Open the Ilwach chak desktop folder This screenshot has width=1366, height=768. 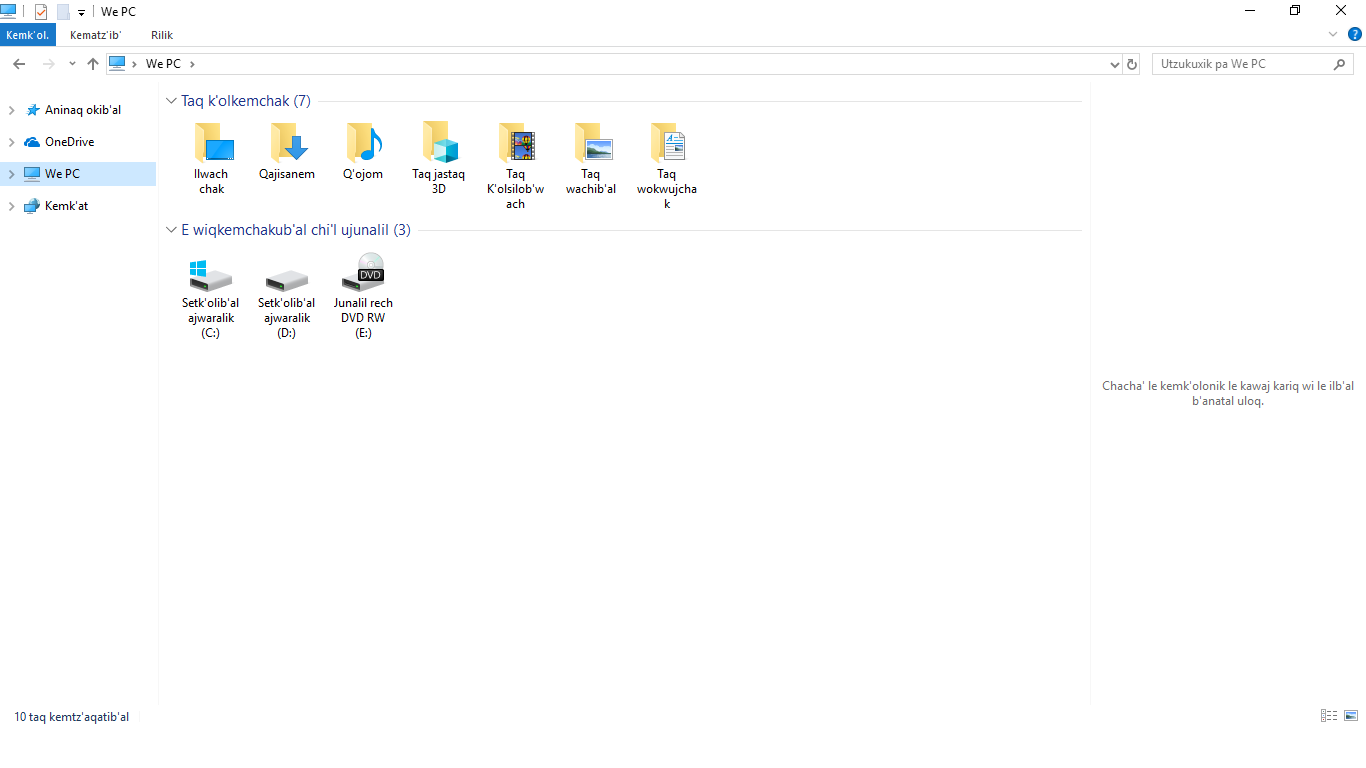tap(211, 159)
